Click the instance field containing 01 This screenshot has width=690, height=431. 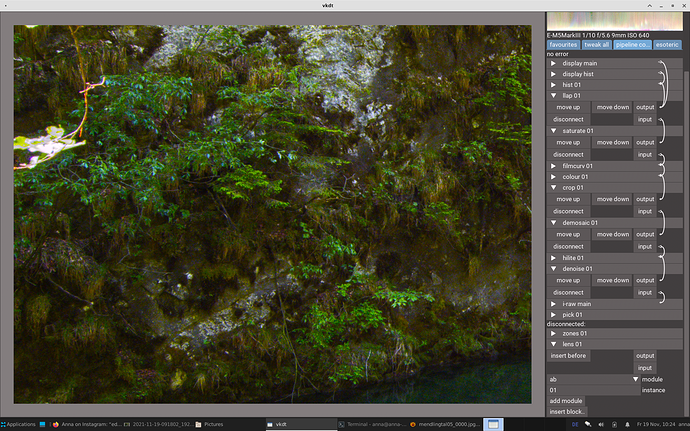click(x=593, y=390)
